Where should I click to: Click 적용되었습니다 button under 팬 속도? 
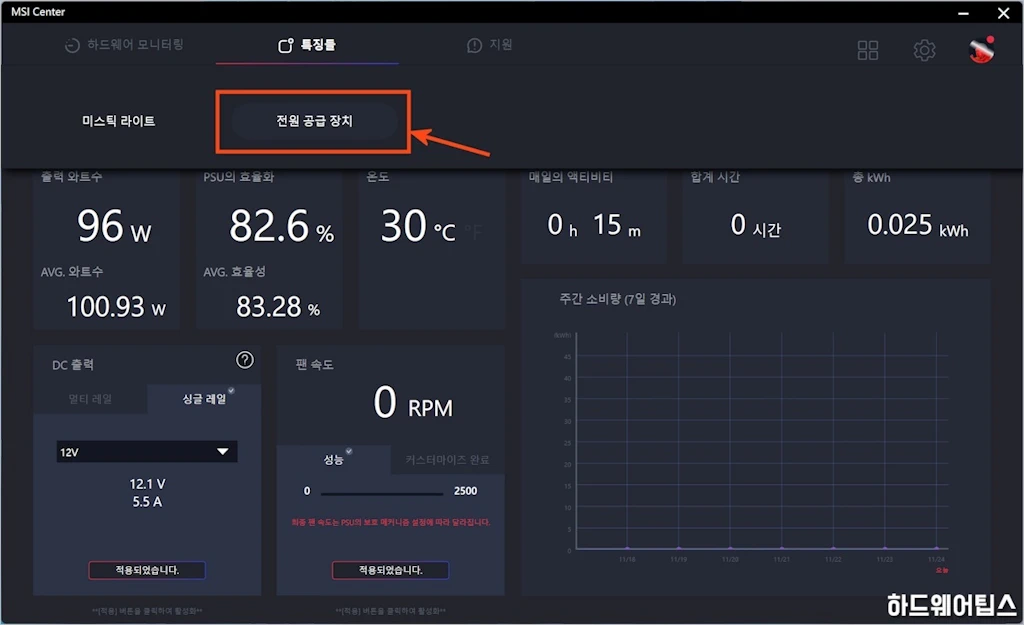pyautogui.click(x=391, y=570)
